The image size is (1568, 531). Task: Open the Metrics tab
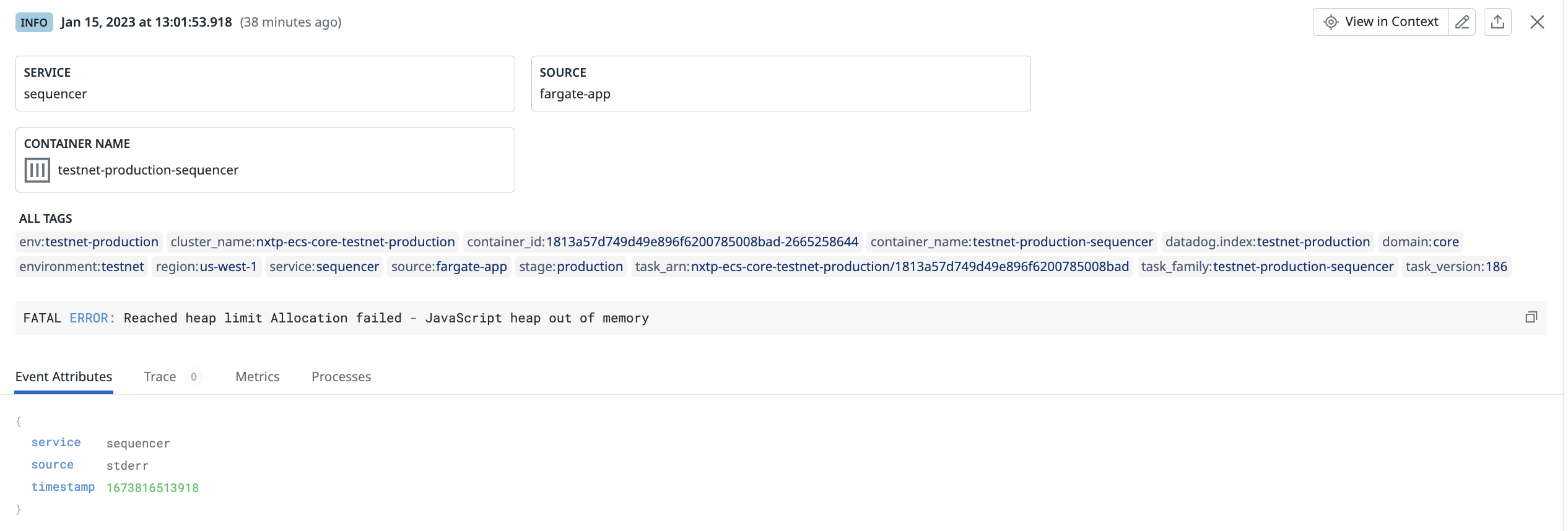pyautogui.click(x=257, y=376)
